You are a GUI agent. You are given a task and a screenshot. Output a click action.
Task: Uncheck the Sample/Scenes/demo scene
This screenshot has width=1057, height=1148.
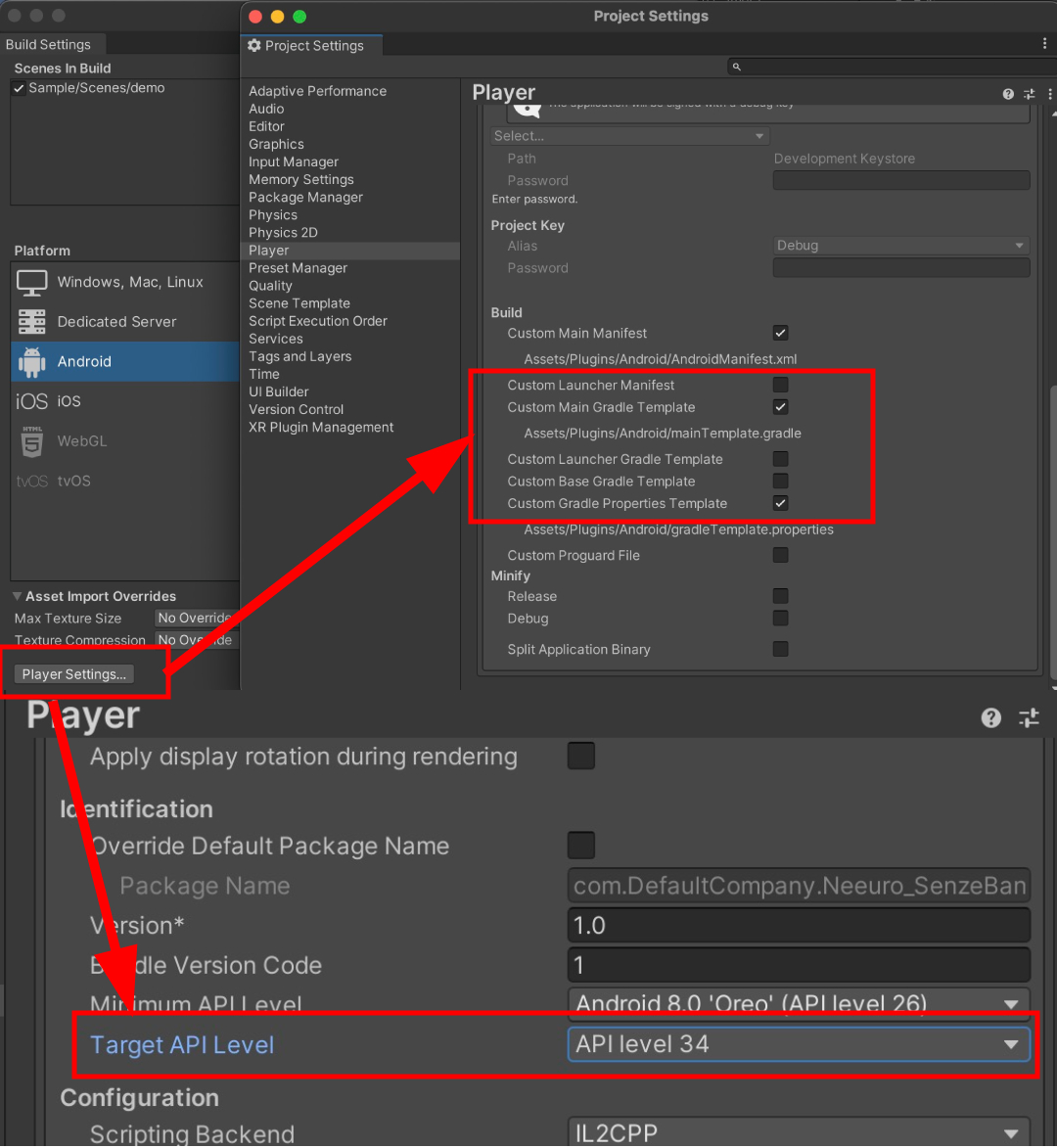[18, 87]
